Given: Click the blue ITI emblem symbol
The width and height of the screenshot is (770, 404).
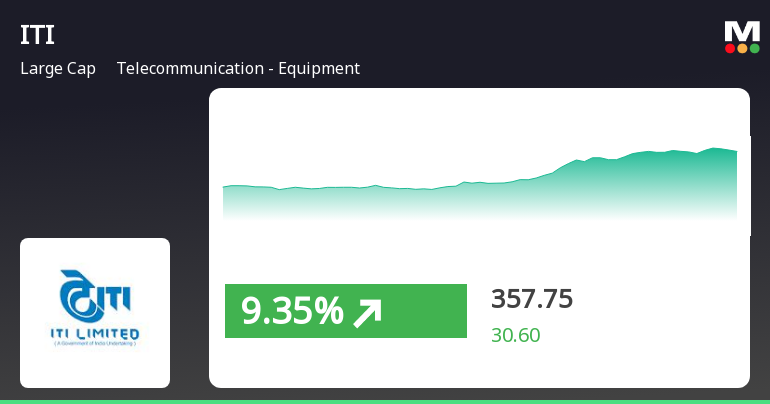Looking at the screenshot, I should point(74,293).
